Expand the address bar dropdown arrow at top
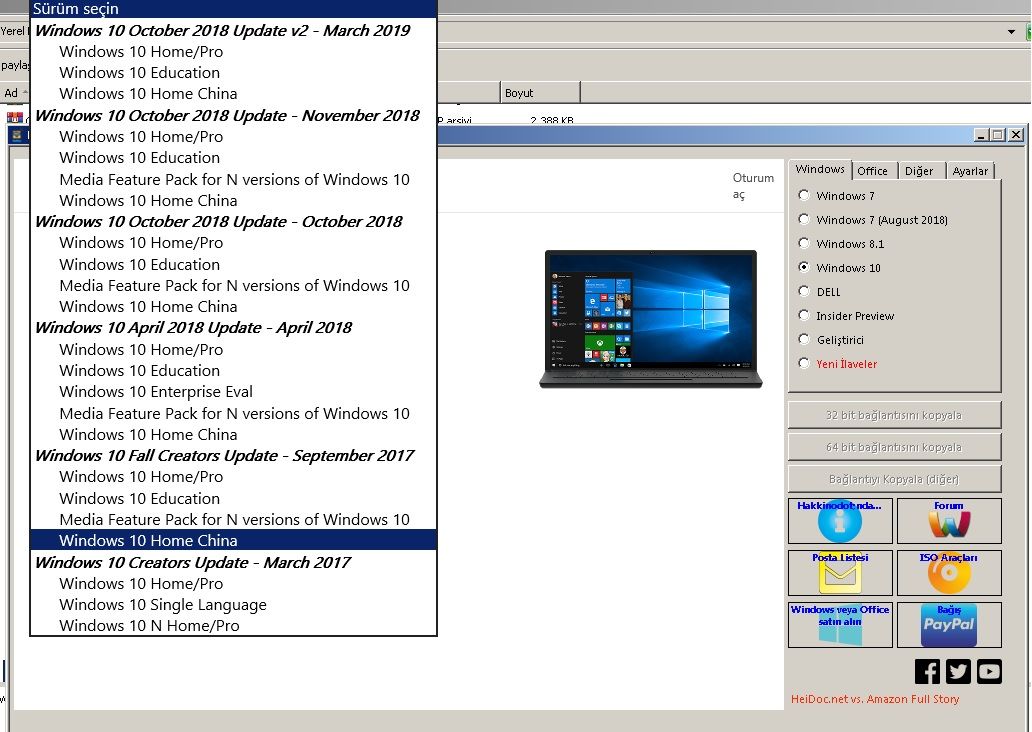 pos(1011,32)
